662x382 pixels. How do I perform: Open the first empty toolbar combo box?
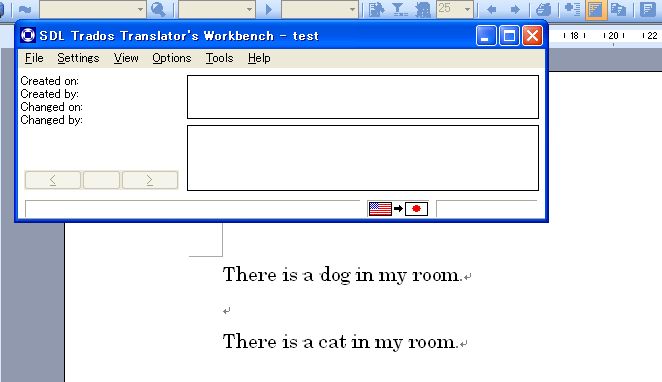click(92, 9)
